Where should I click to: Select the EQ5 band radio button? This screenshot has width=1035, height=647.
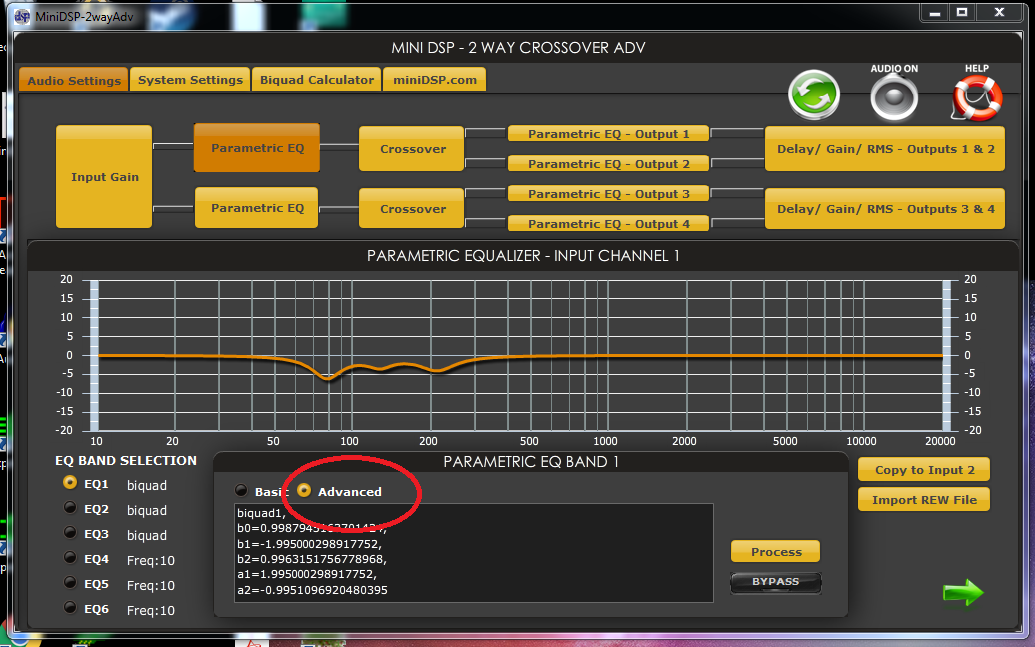click(x=70, y=582)
